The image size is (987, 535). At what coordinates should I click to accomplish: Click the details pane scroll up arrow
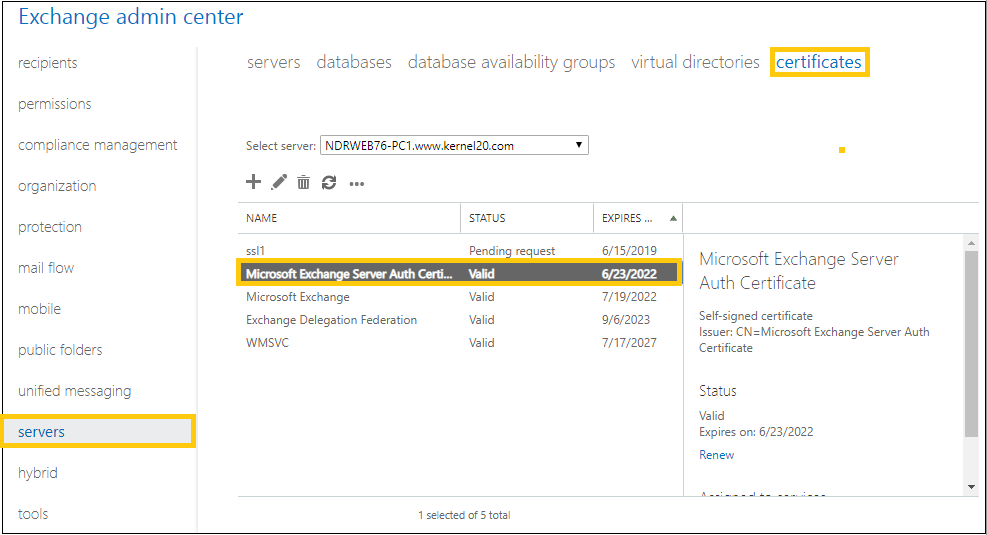(971, 243)
